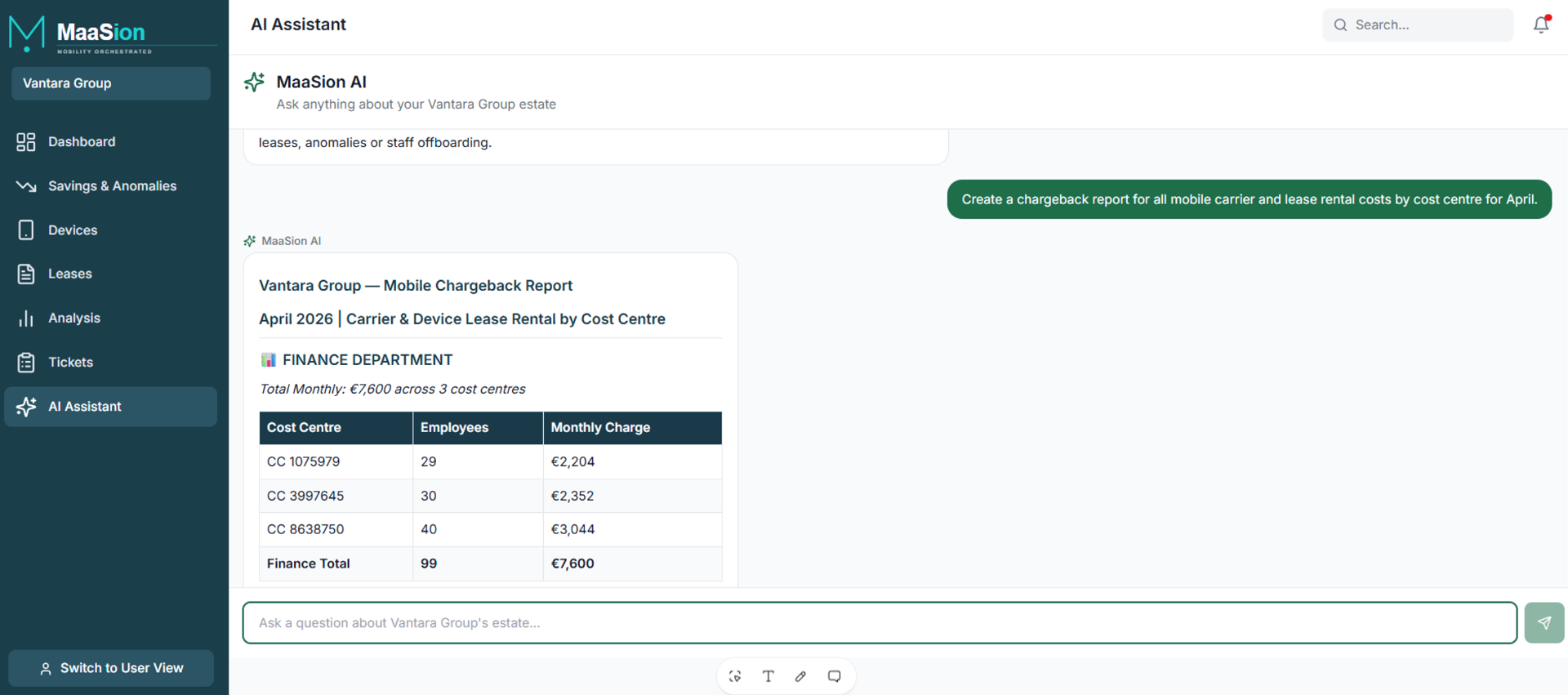Click the Employees column header
This screenshot has width=1568, height=695.
click(x=478, y=428)
